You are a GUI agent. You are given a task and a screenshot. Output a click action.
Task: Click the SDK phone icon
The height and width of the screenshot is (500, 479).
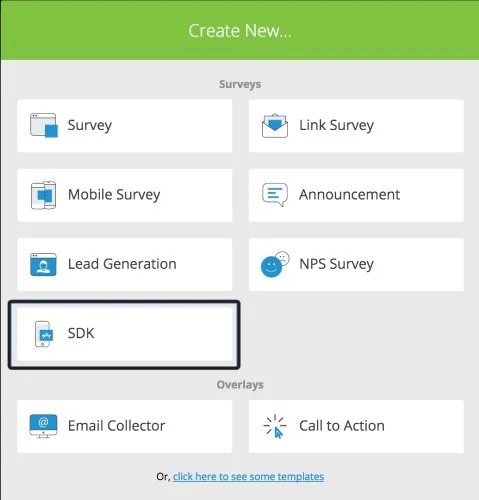[x=44, y=334]
